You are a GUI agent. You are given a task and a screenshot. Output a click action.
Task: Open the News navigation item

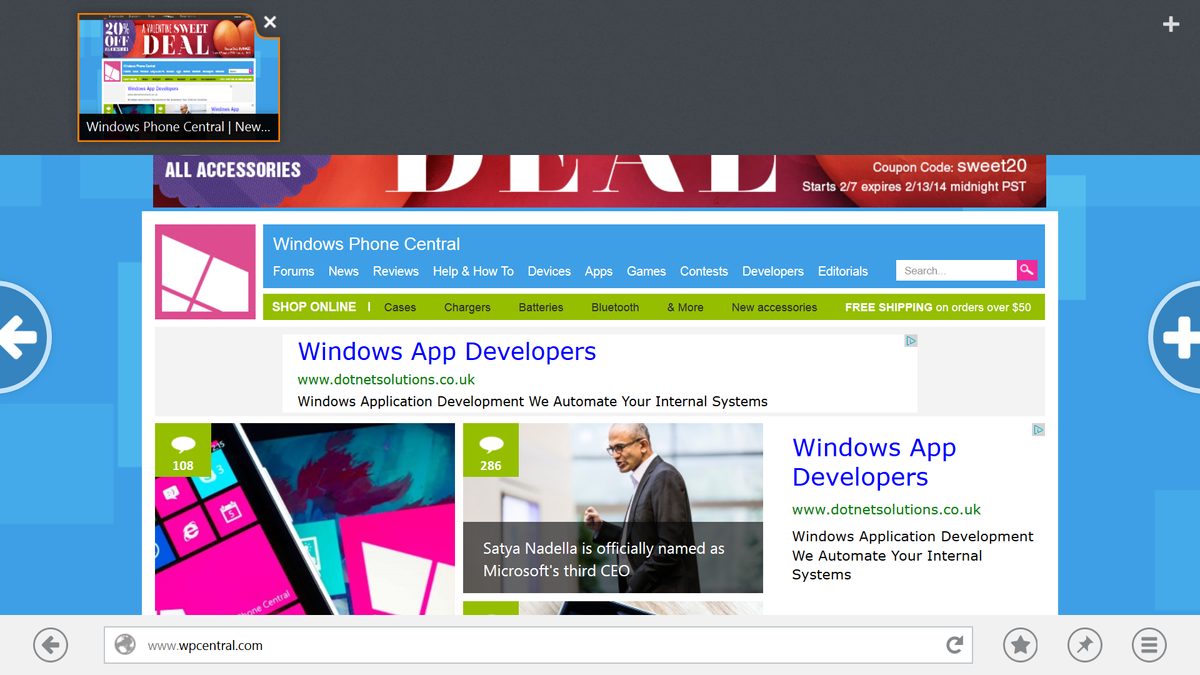343,271
